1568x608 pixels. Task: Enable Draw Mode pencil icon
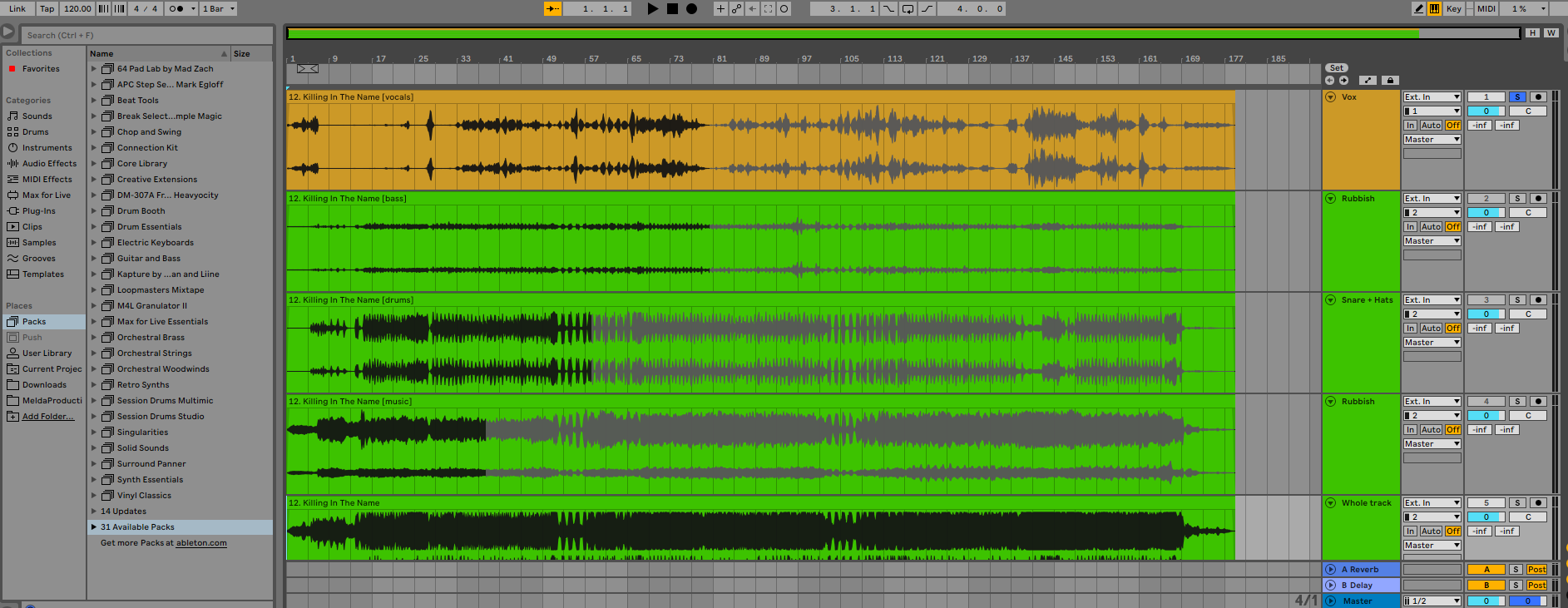click(x=1419, y=8)
